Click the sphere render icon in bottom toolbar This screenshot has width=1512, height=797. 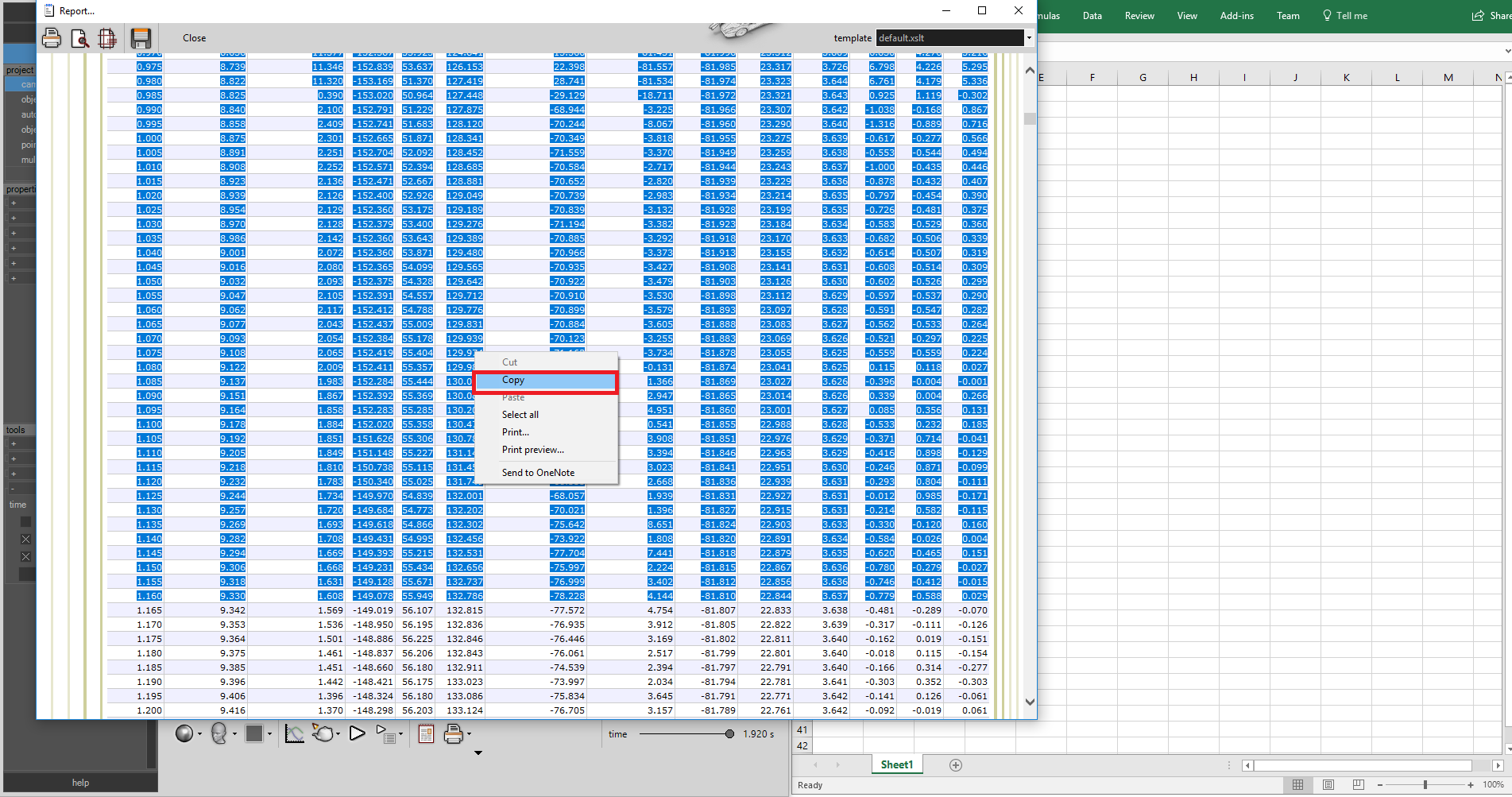(x=184, y=733)
